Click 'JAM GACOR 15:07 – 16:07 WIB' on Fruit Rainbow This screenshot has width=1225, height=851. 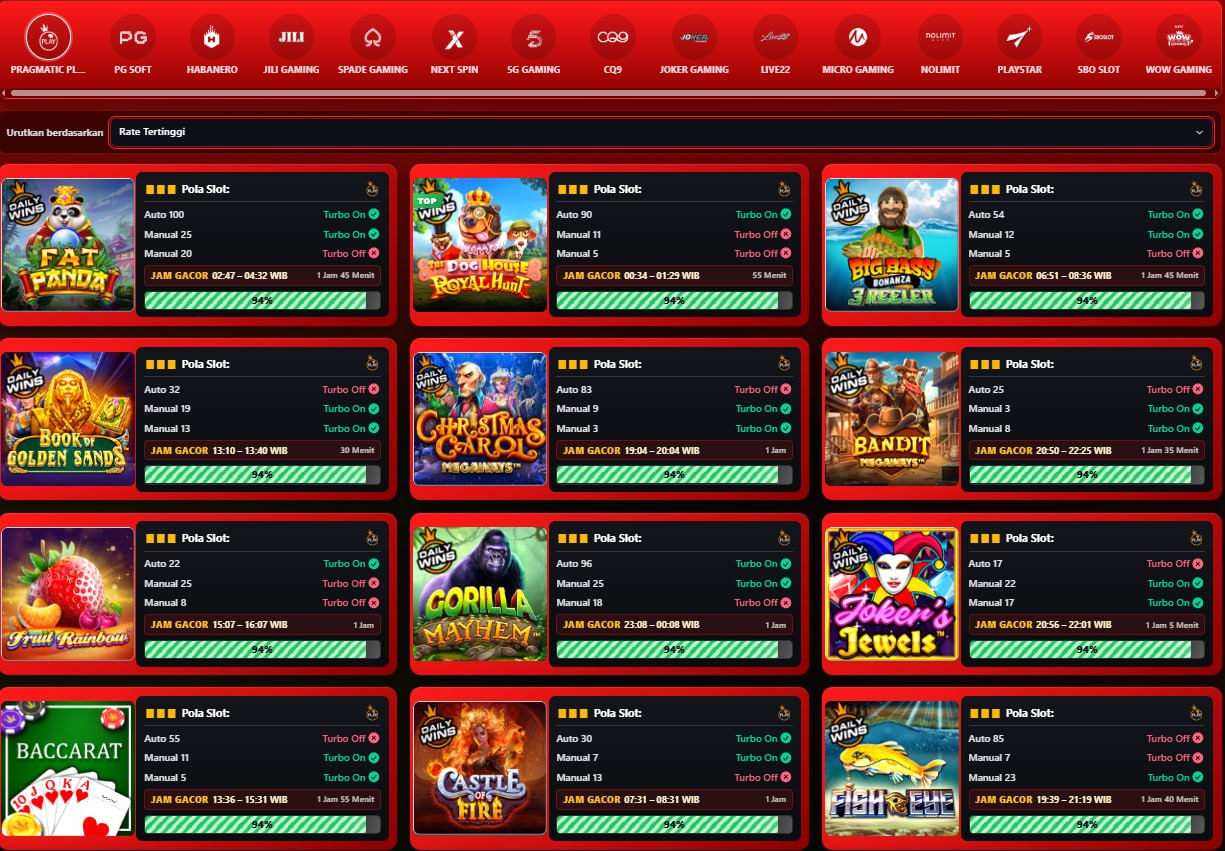pos(219,624)
